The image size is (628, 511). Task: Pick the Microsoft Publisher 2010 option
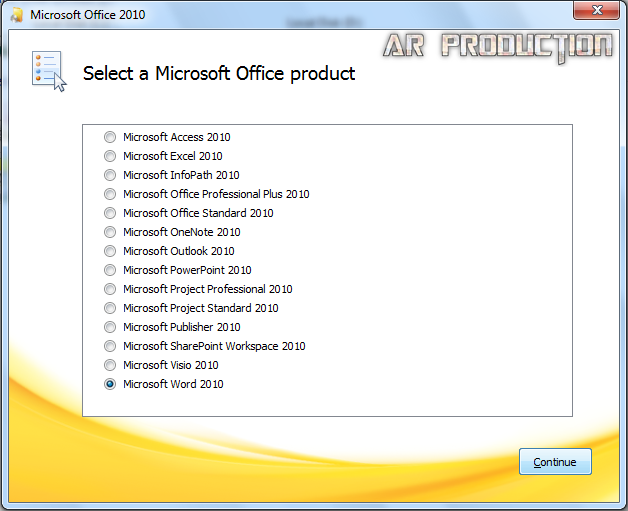[x=109, y=327]
